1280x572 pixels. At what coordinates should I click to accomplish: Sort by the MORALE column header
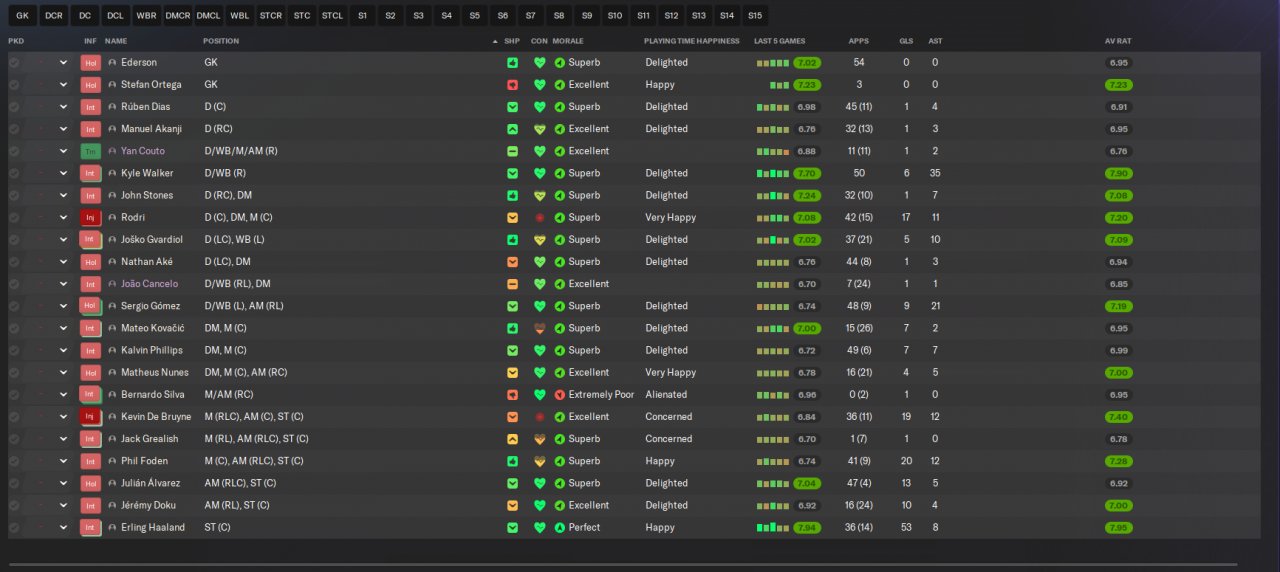[568, 41]
